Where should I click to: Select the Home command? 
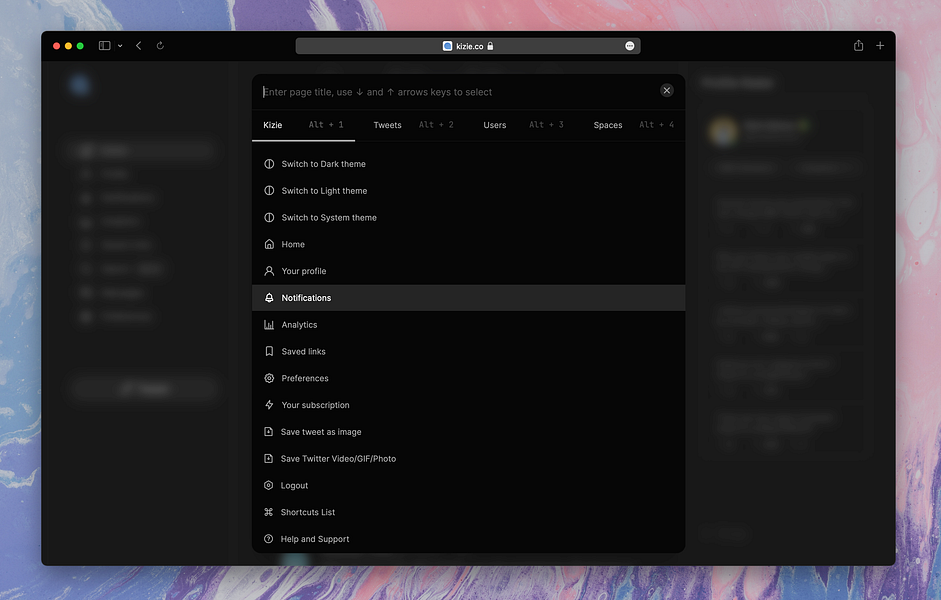[x=468, y=244]
